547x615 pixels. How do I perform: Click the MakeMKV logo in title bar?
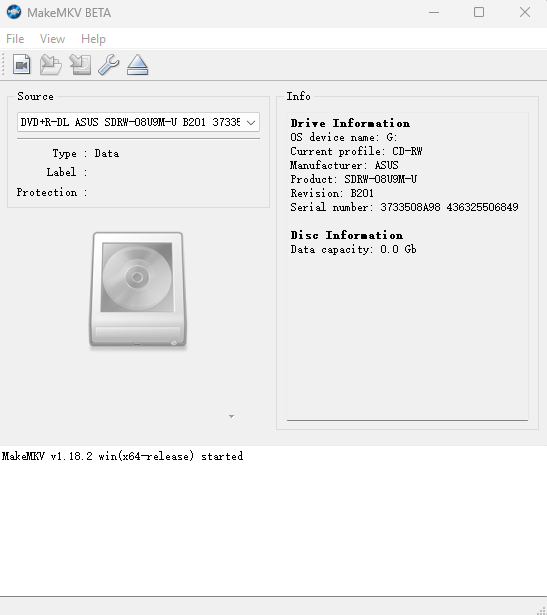click(14, 13)
